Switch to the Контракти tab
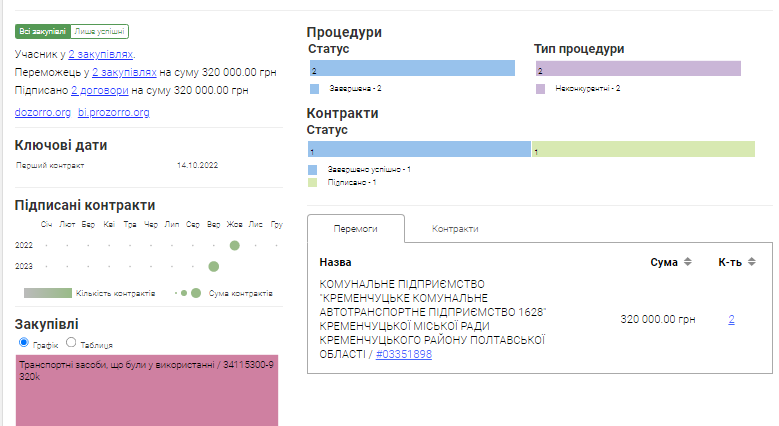779x426 pixels. 455,229
